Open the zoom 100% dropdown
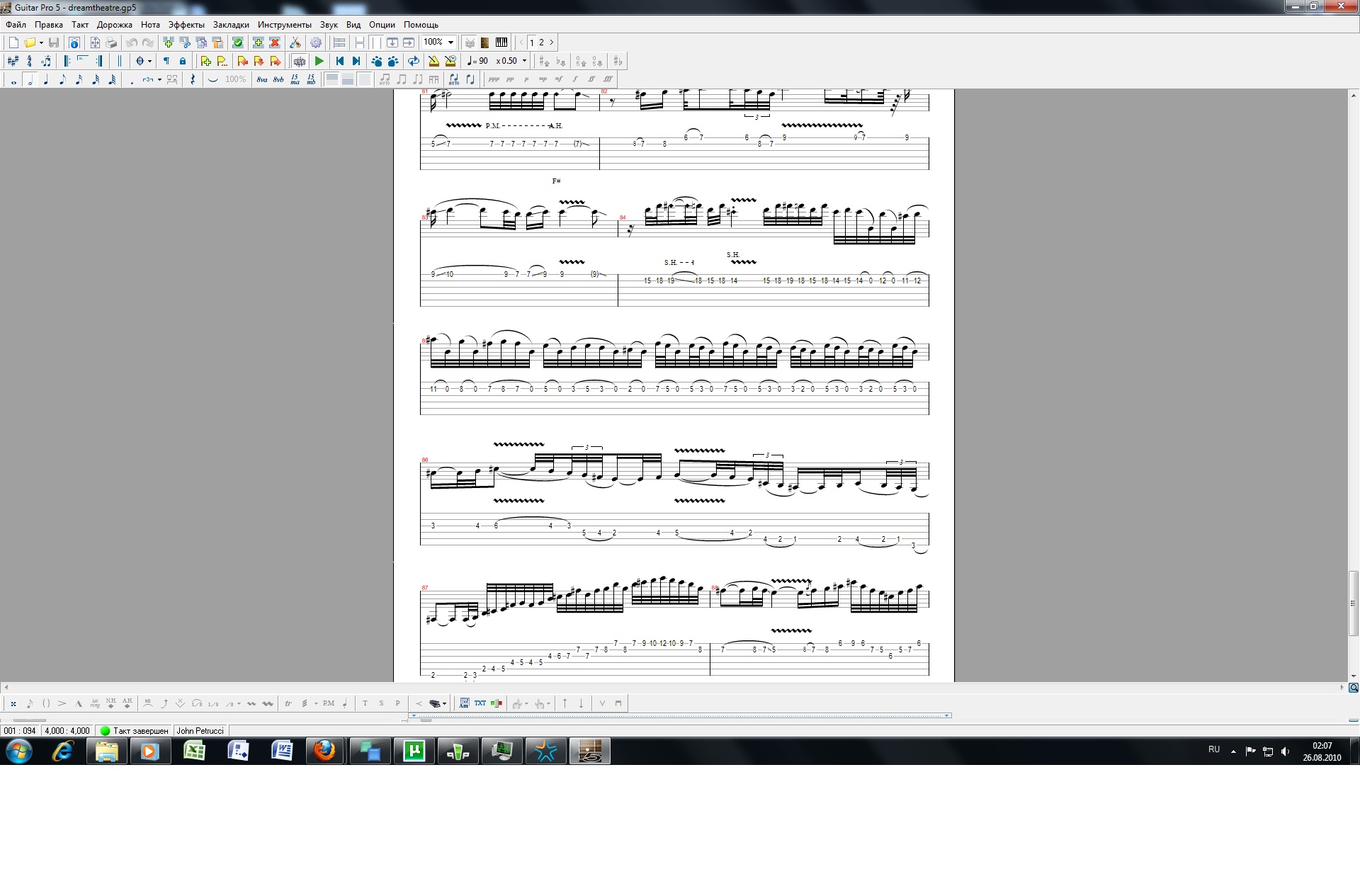The height and width of the screenshot is (896, 1360). (450, 42)
